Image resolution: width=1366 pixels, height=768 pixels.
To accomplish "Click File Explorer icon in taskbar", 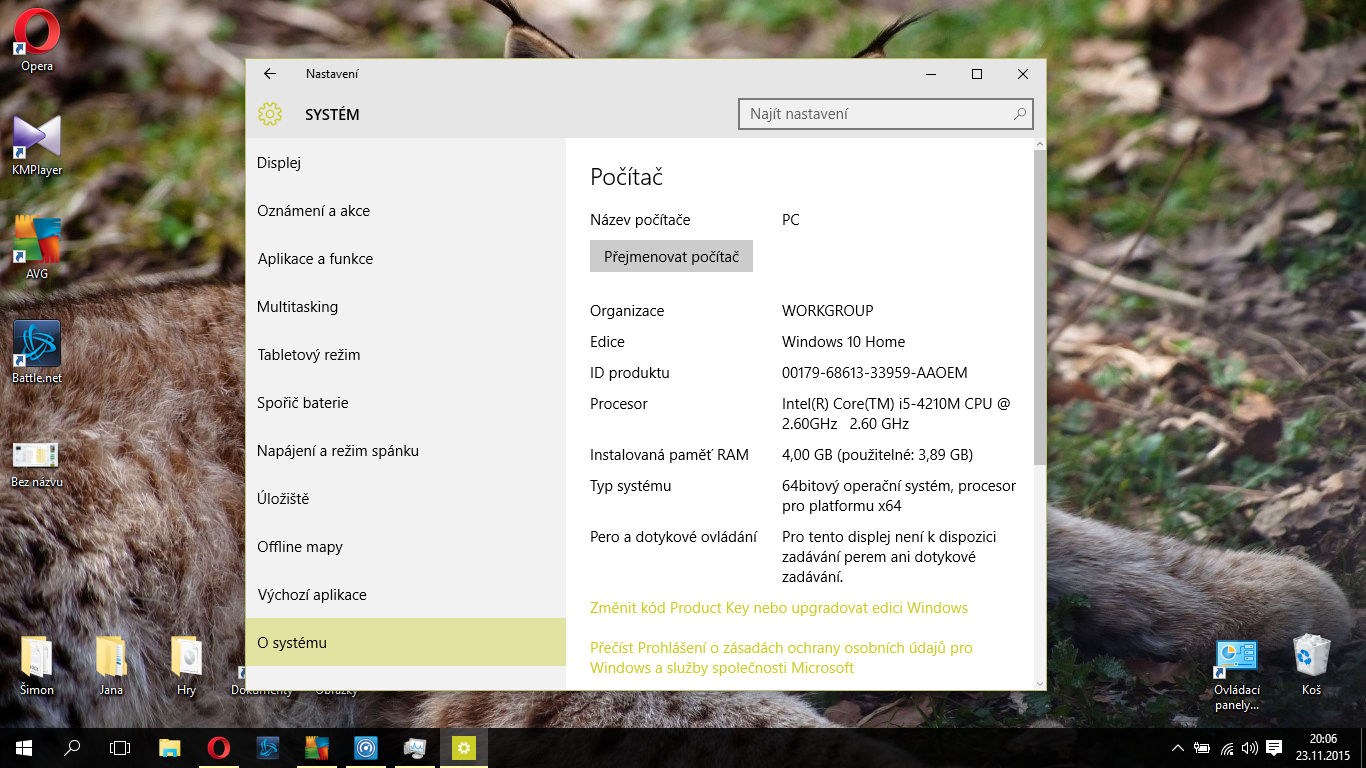I will 170,747.
